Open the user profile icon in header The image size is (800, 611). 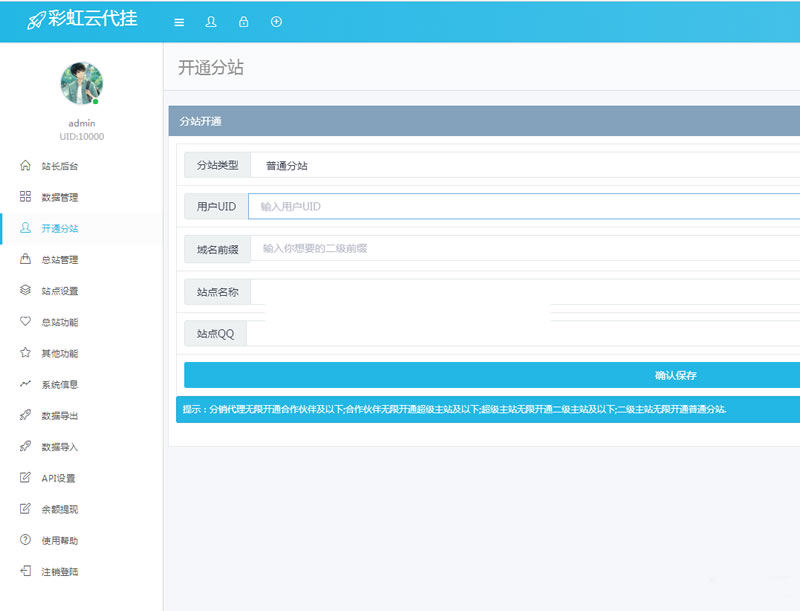[x=211, y=21]
